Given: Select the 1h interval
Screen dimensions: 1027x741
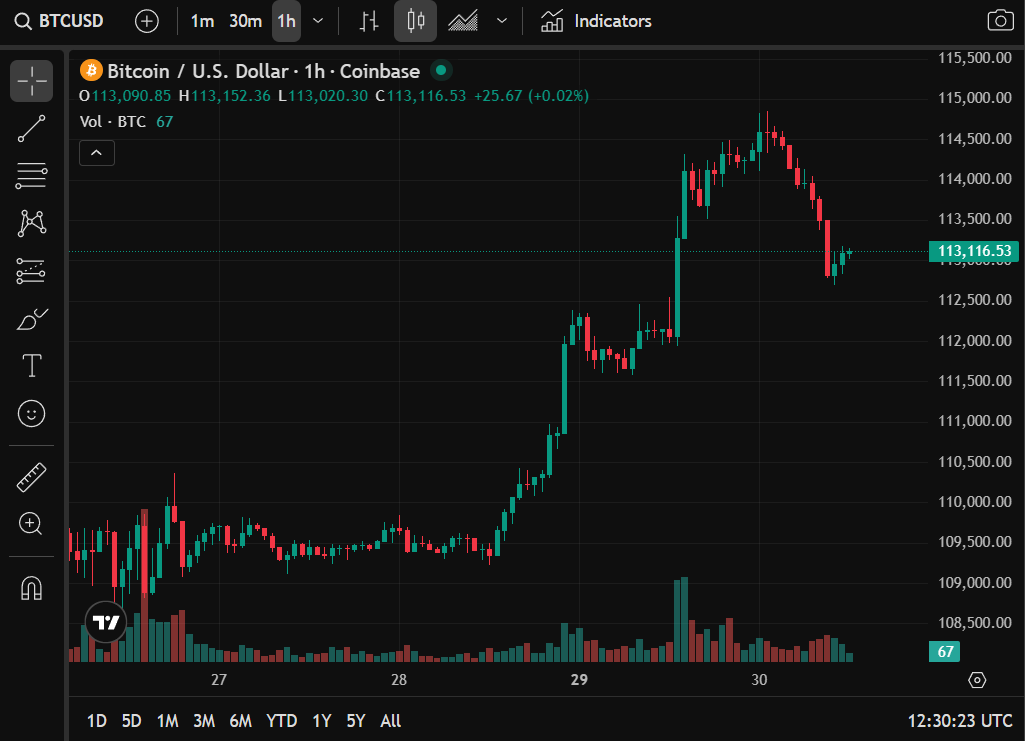Looking at the screenshot, I should pos(286,21).
